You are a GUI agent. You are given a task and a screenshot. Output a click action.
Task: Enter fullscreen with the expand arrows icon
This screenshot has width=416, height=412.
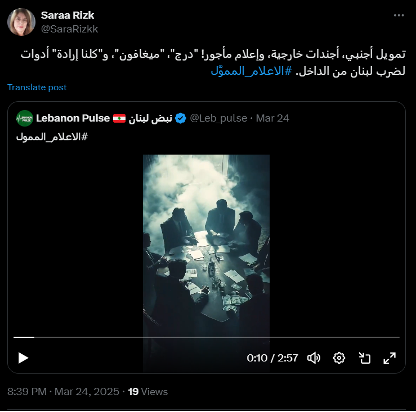tap(389, 358)
